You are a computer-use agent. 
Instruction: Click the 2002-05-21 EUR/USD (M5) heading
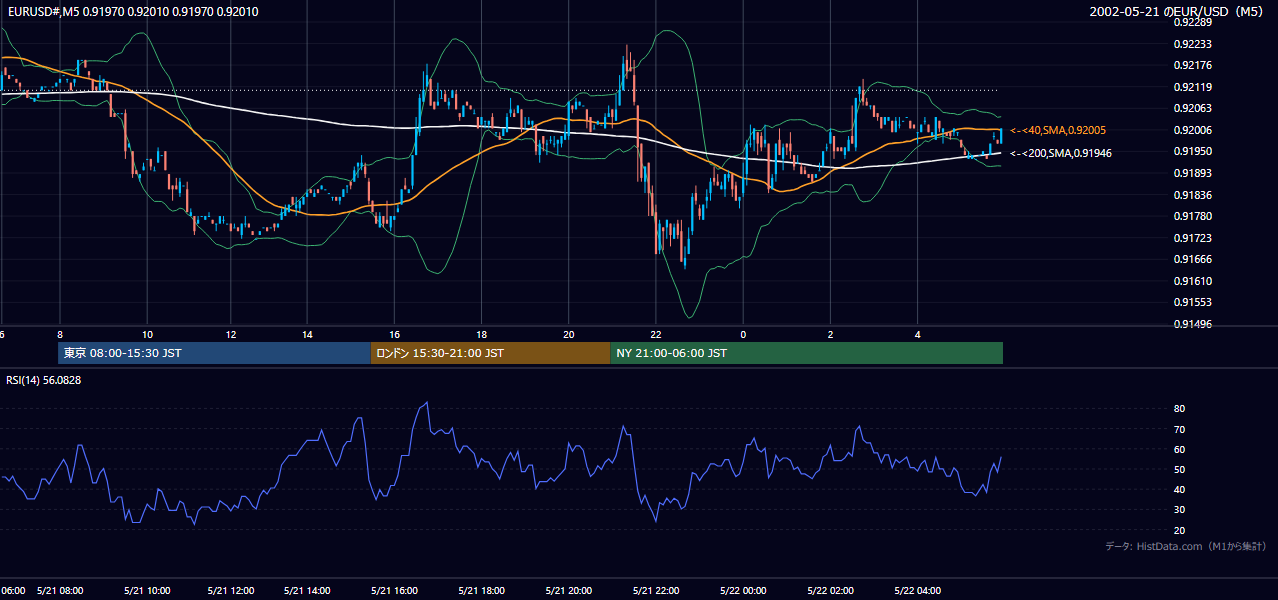point(1178,12)
